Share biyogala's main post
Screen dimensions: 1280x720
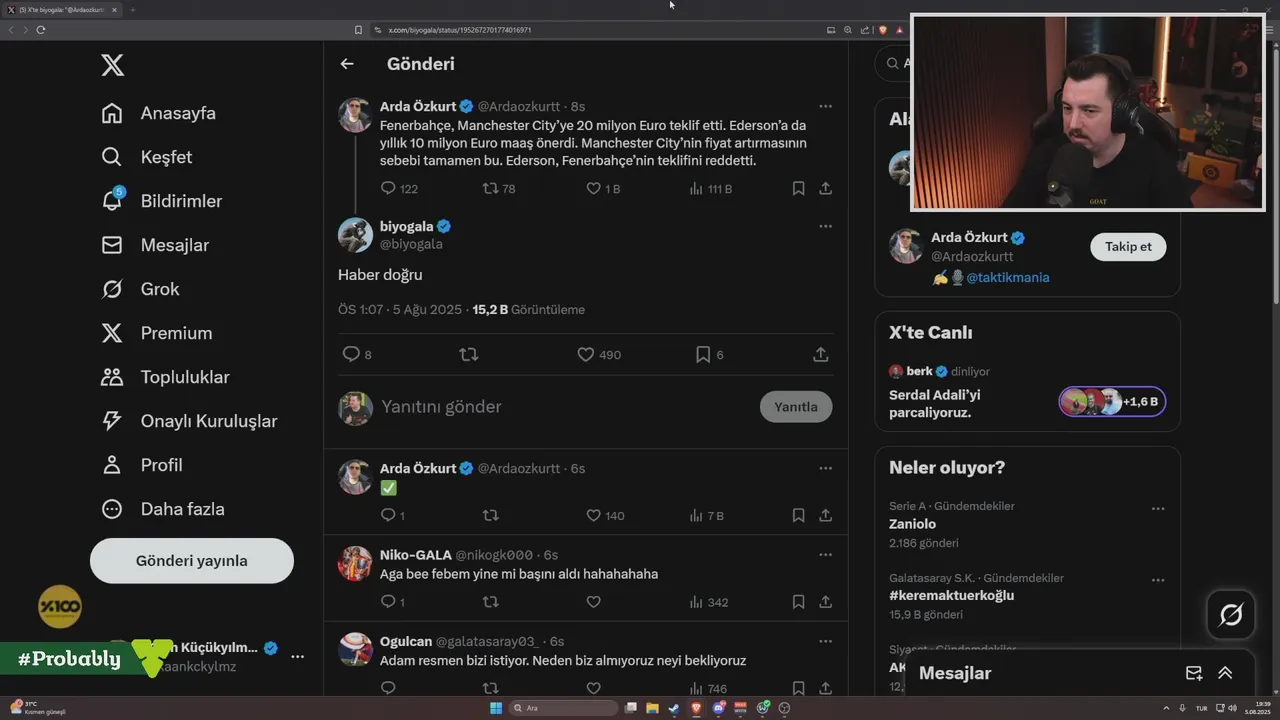tap(820, 354)
